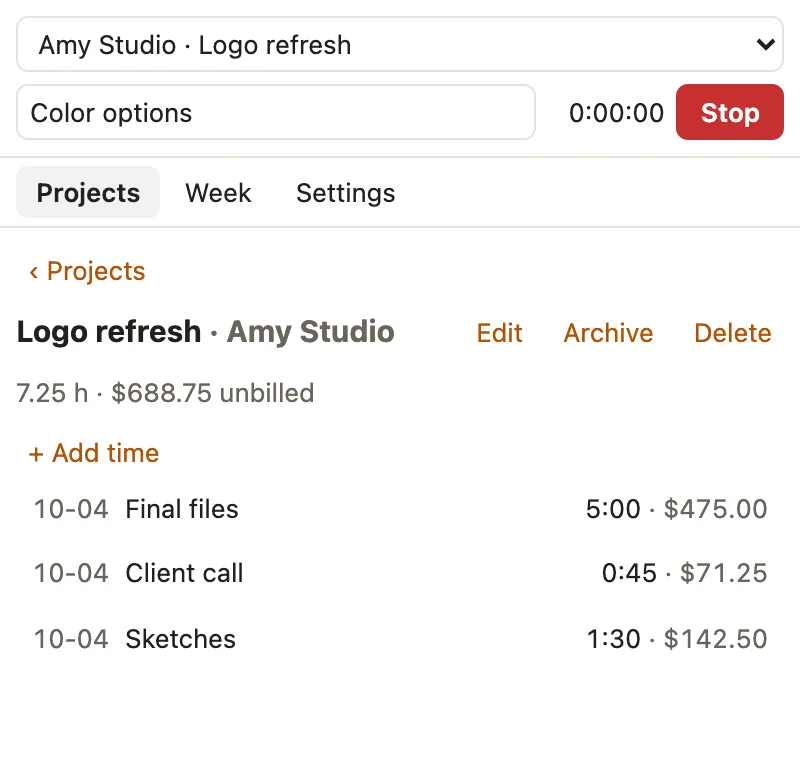Archive the Logo refresh project

[x=608, y=333]
